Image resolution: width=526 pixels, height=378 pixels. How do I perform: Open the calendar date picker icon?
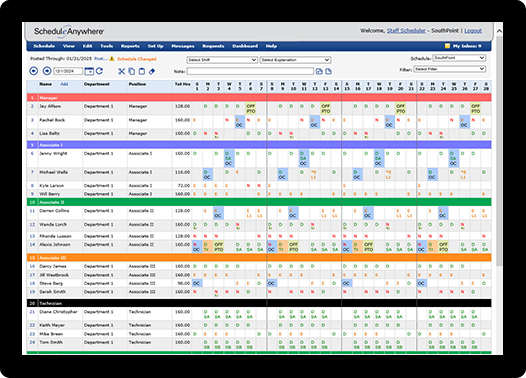89,71
